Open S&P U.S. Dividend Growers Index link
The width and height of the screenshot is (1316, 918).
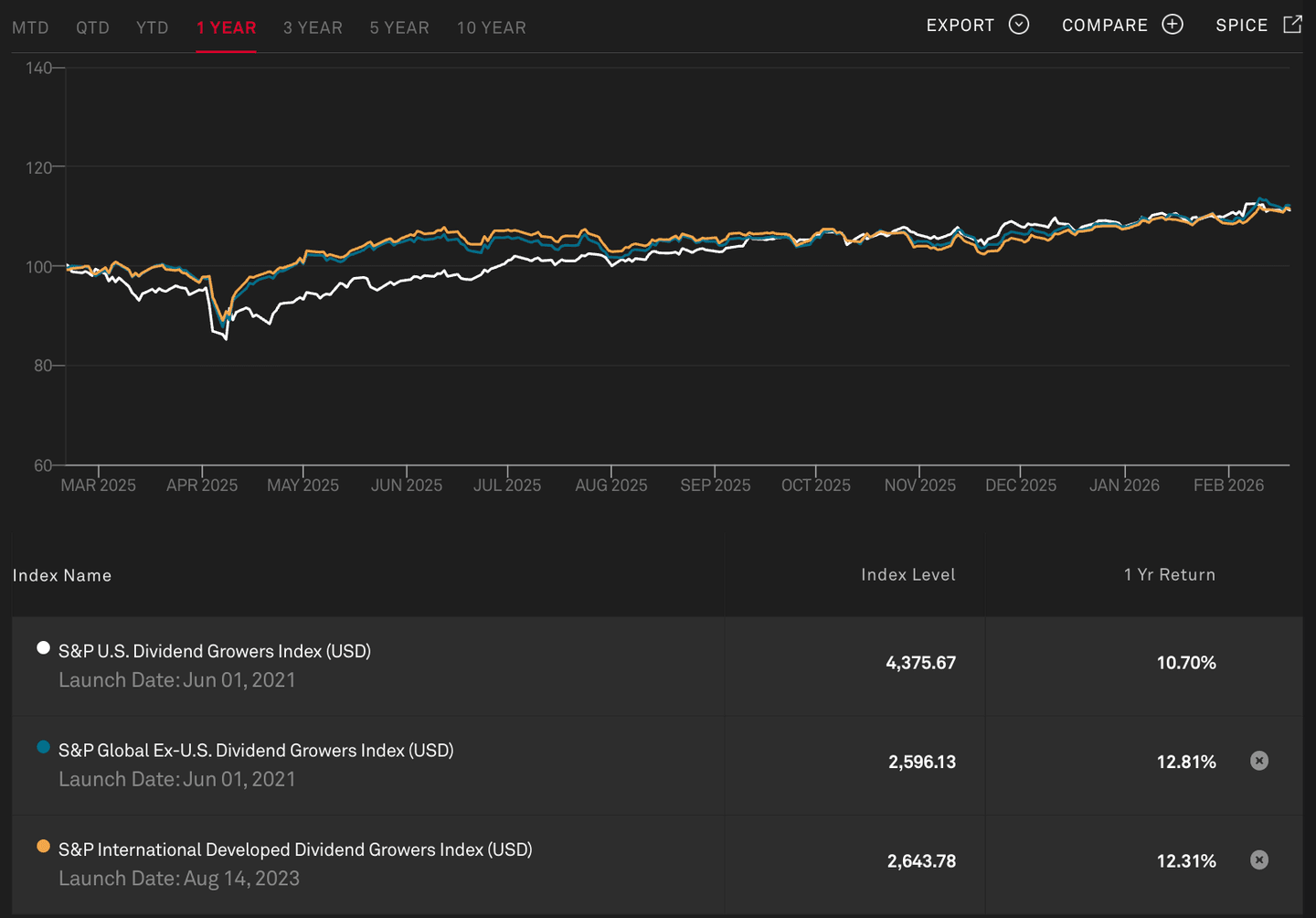click(215, 651)
